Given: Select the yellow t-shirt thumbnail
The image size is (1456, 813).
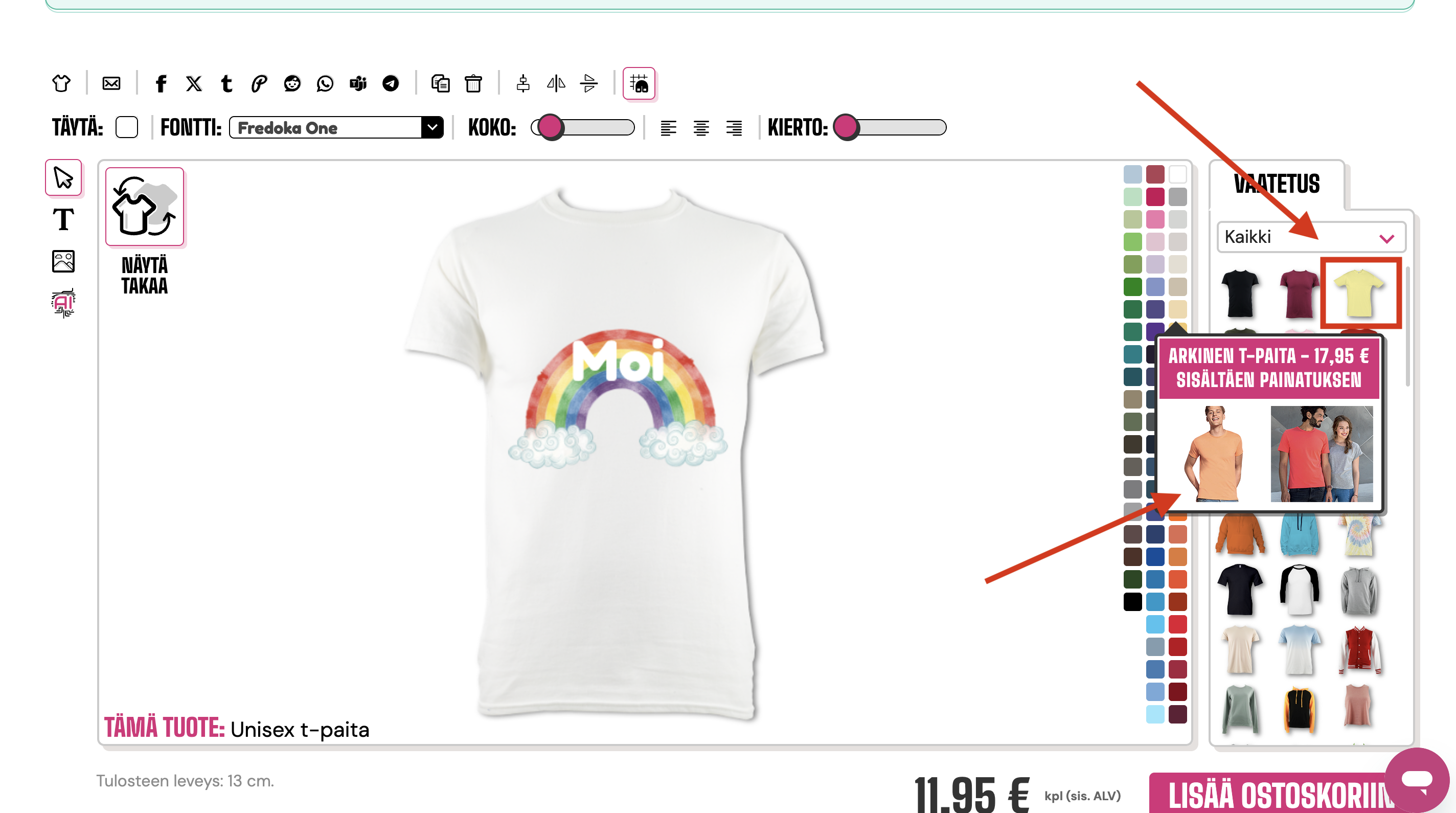Looking at the screenshot, I should pos(1359,293).
